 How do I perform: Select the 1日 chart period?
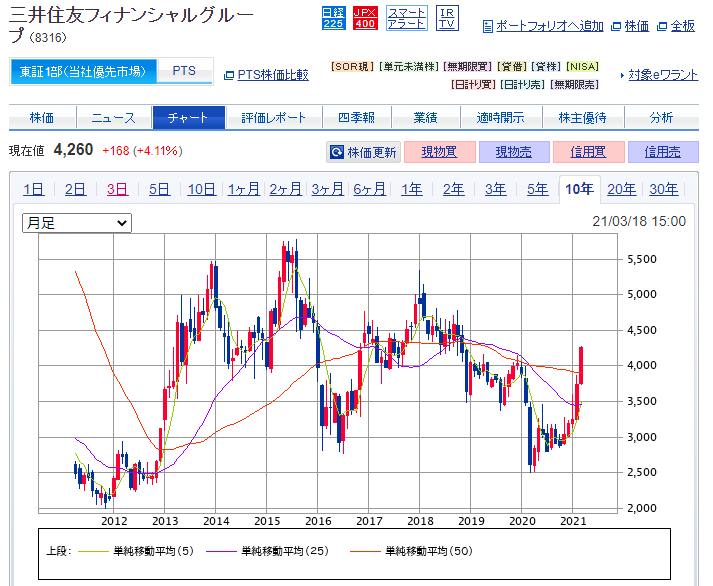point(34,189)
